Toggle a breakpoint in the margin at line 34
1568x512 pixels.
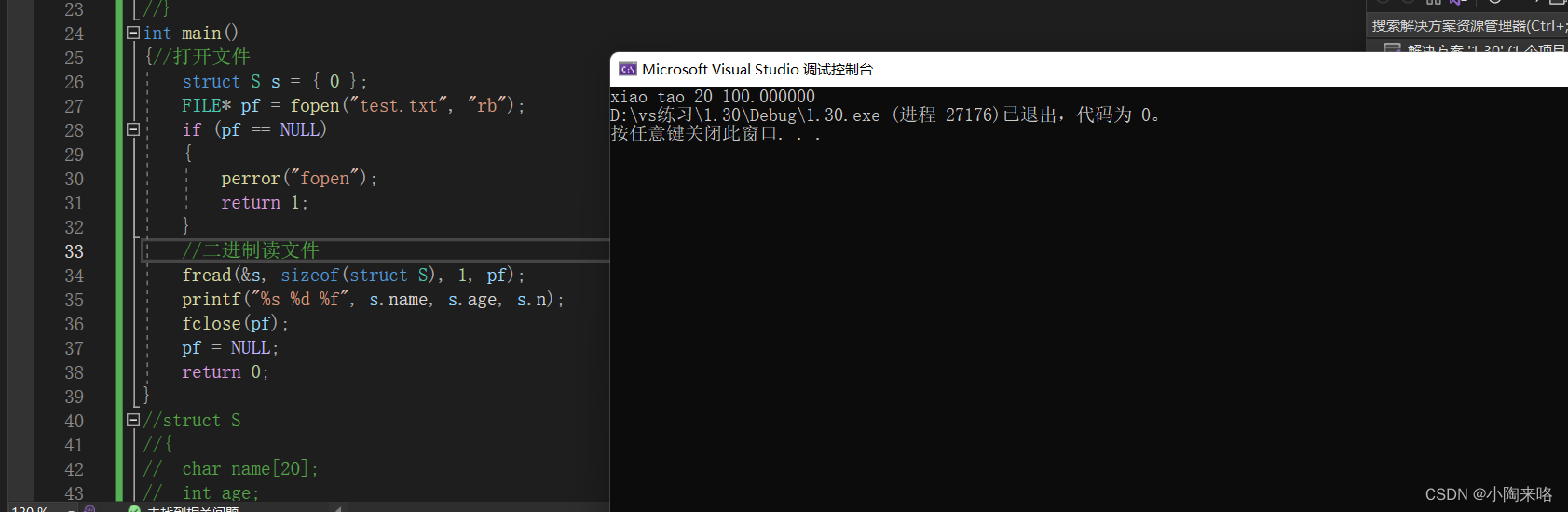[x=19, y=276]
